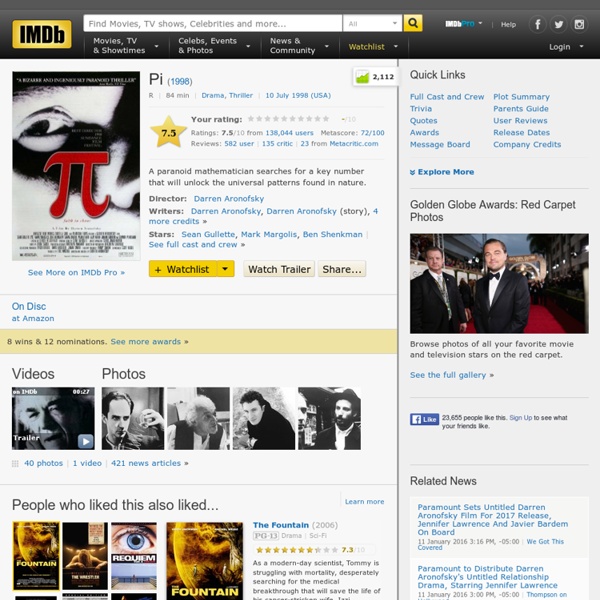Open The Fountain title link
The image size is (600, 600).
click(281, 525)
